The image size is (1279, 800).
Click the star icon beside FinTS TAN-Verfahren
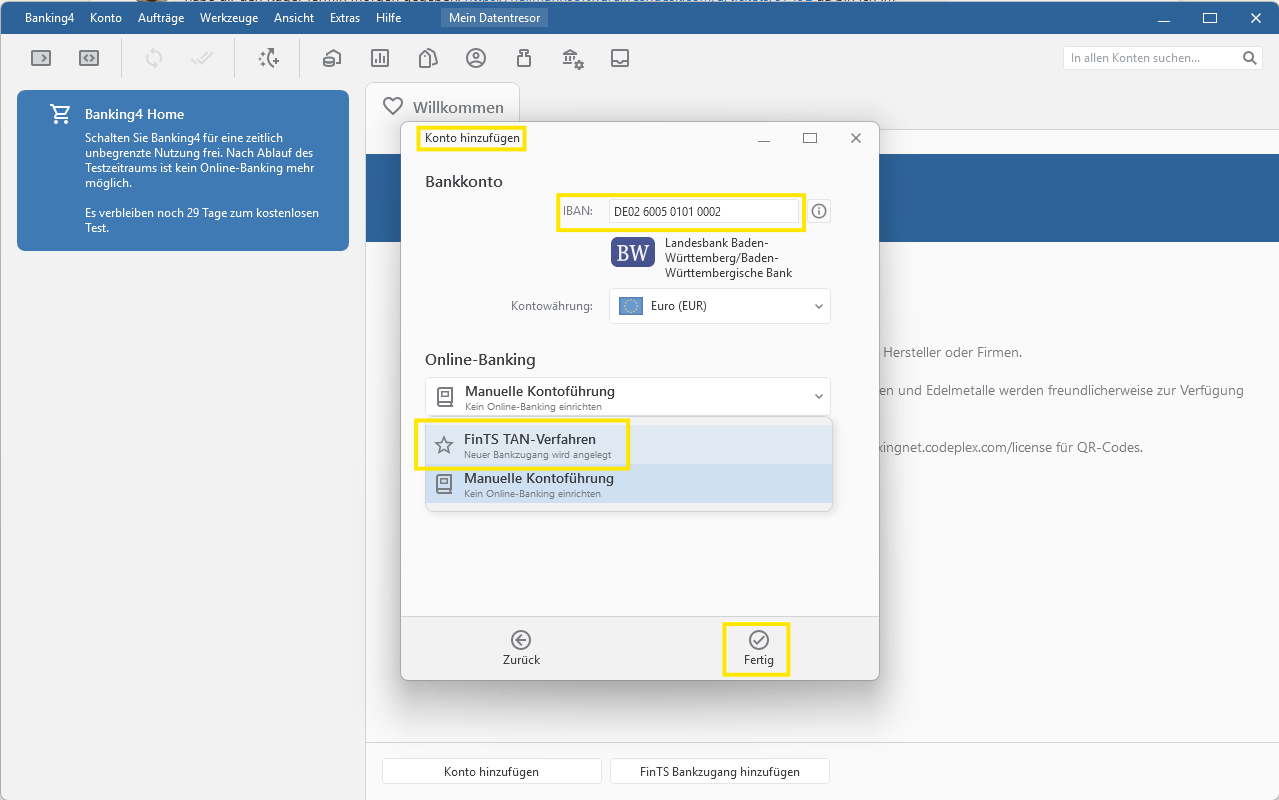(444, 445)
